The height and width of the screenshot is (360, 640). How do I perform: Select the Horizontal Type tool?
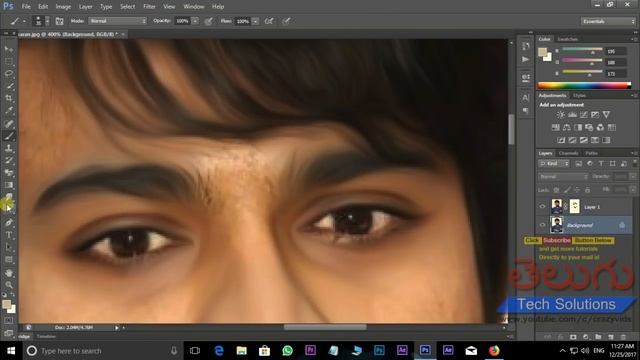[x=9, y=235]
